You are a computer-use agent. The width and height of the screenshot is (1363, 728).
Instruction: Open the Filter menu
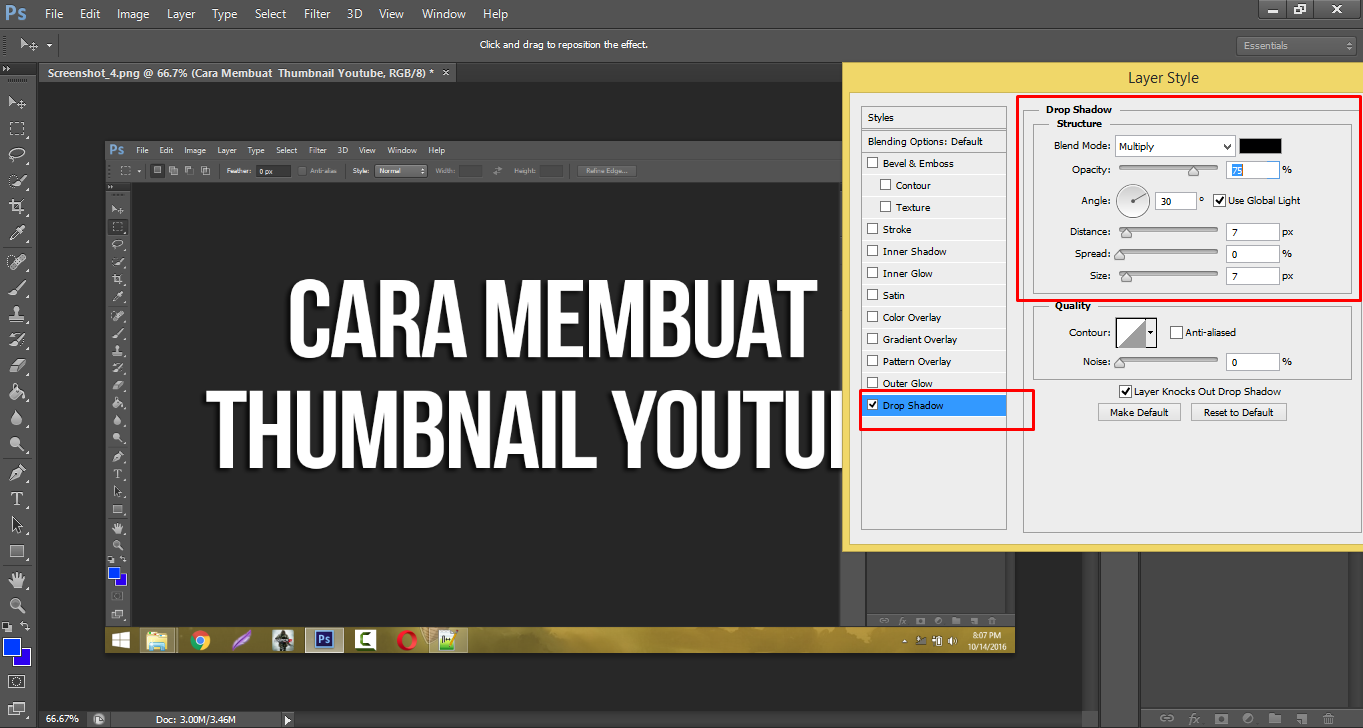[x=316, y=13]
